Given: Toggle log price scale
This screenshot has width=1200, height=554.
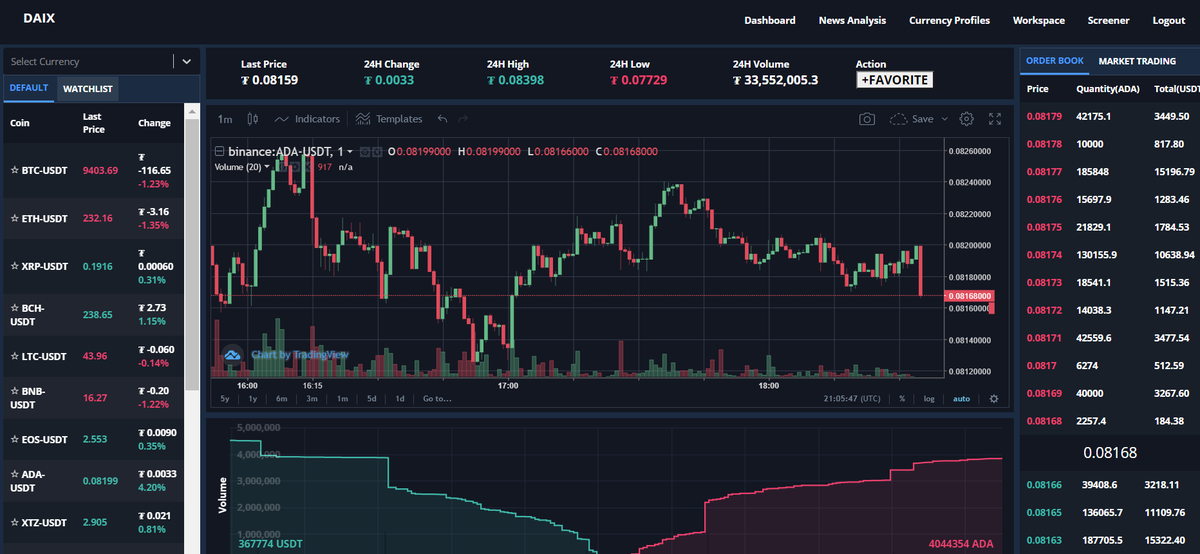Looking at the screenshot, I should (x=929, y=398).
